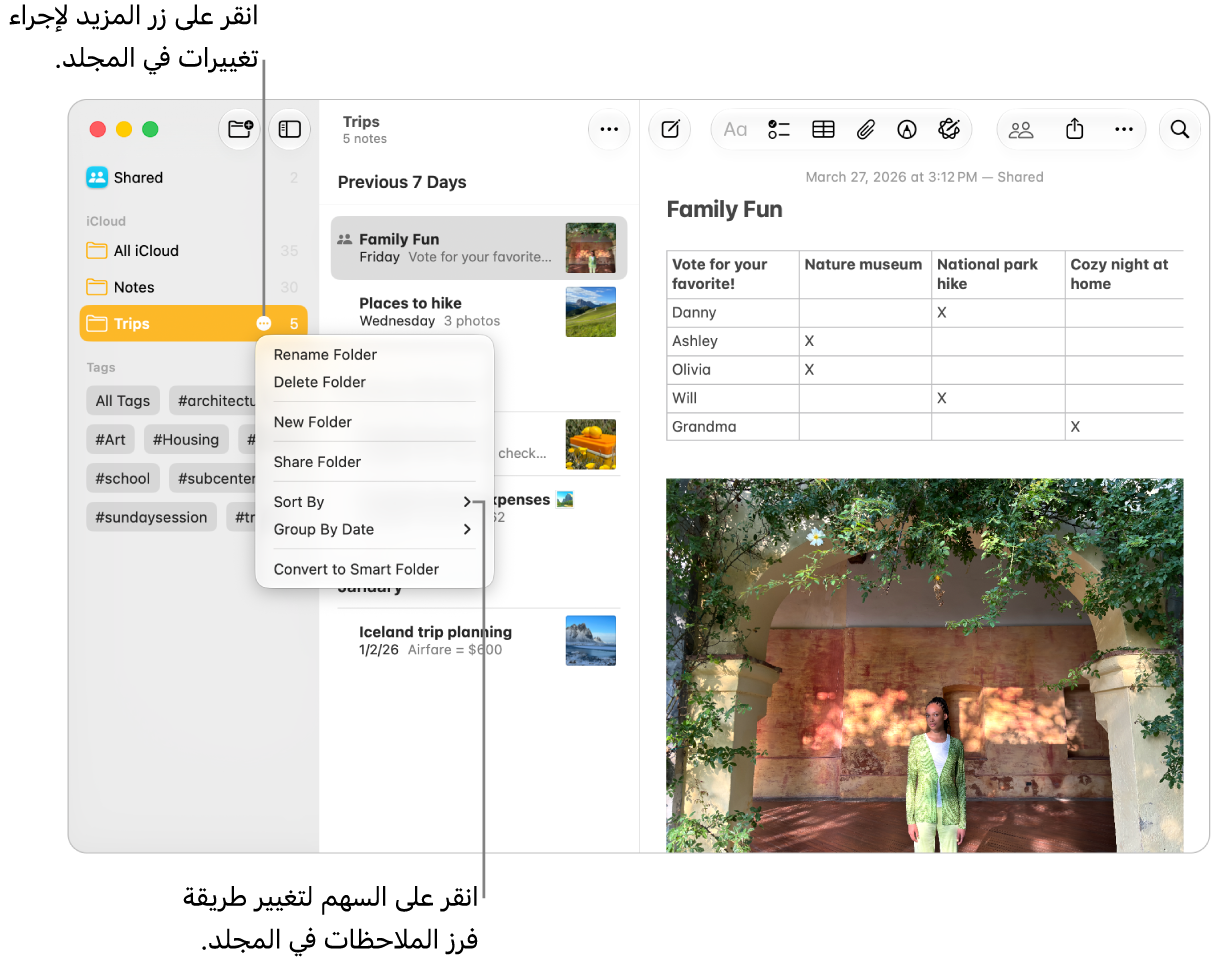
Task: Choose Convert to Smart Folder
Action: [374, 569]
